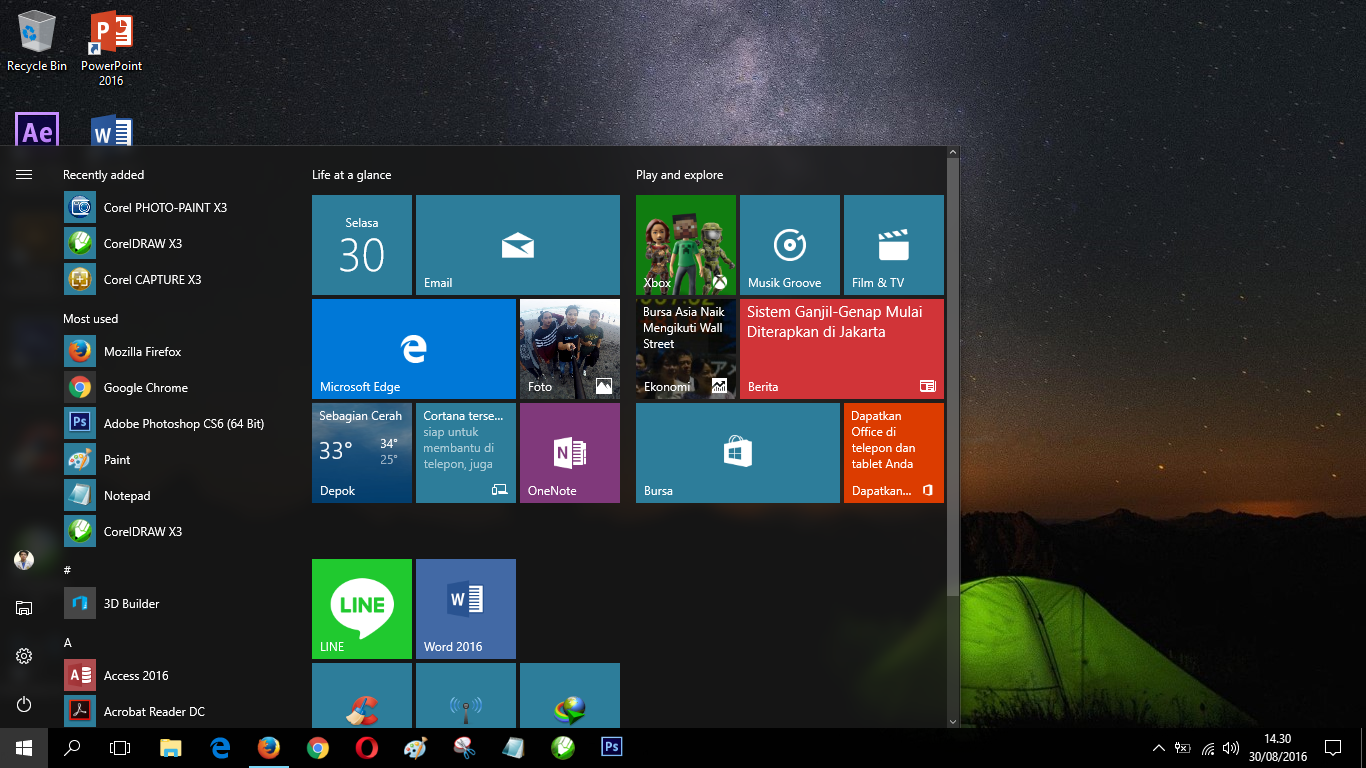Launch the LINE tile

(x=362, y=609)
